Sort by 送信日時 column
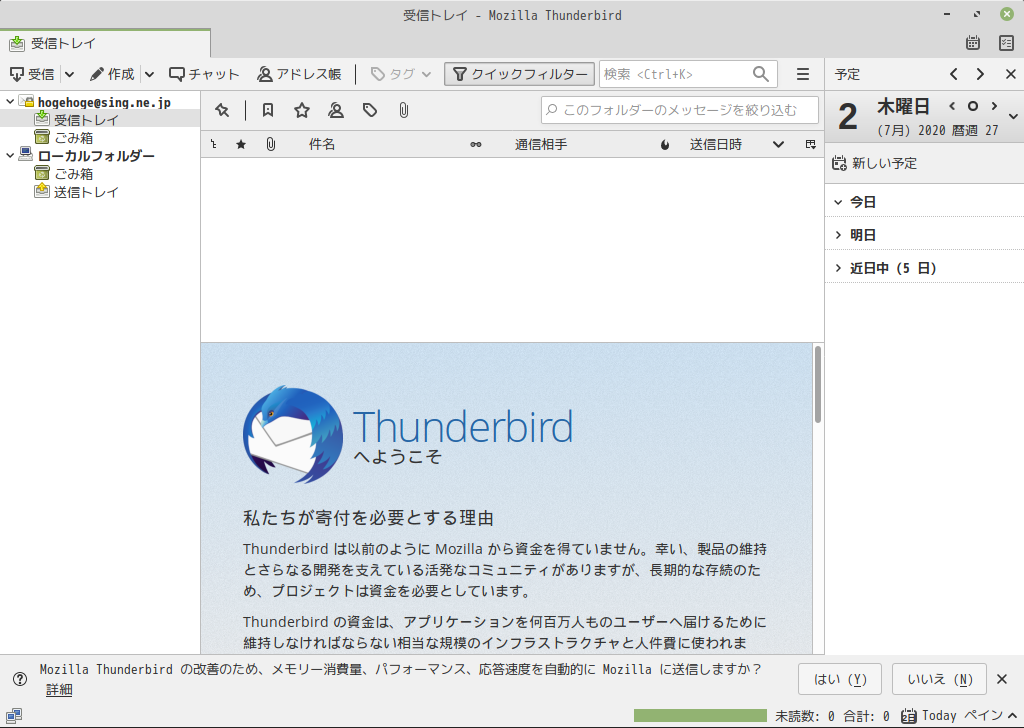1024x728 pixels. click(716, 144)
